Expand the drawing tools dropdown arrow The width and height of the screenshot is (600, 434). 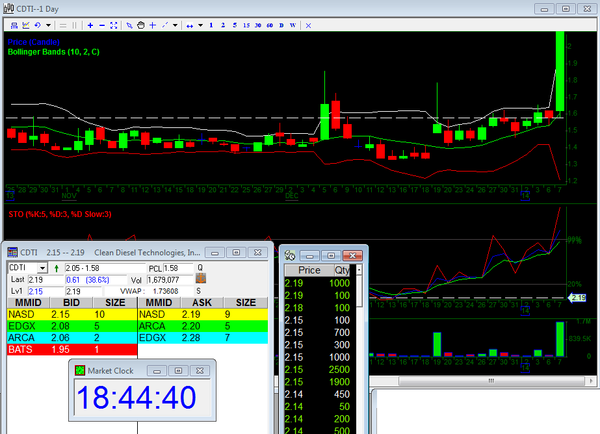(175, 25)
